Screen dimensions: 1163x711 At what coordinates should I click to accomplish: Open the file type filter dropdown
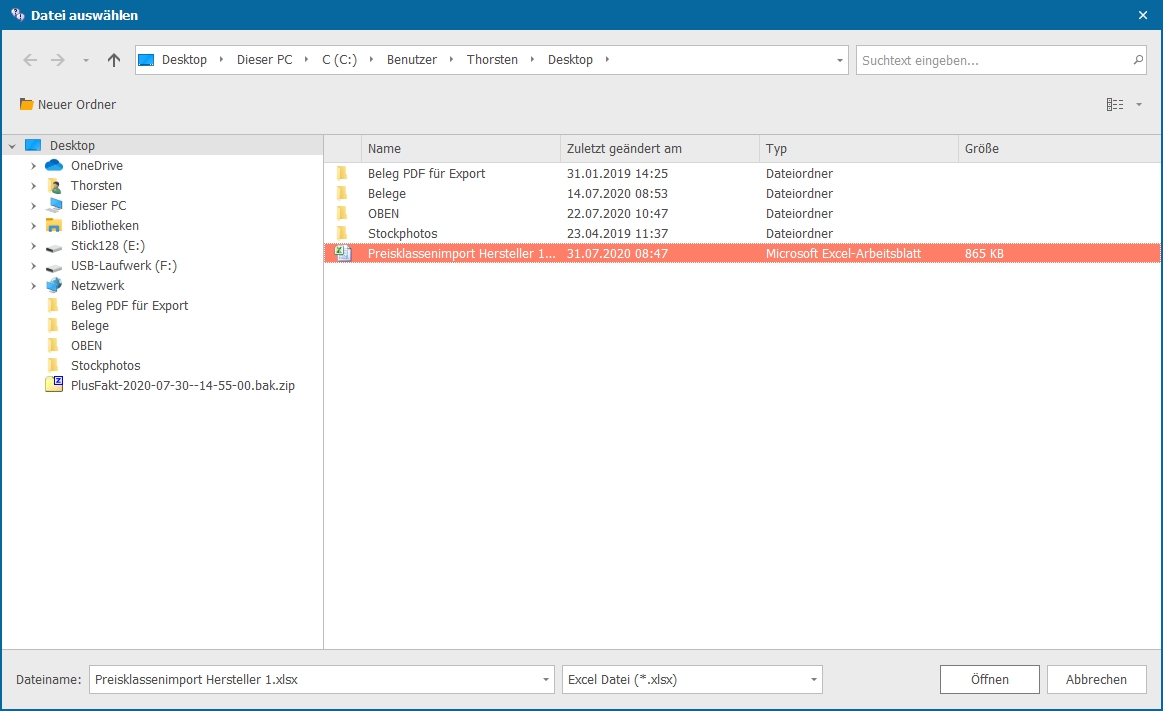click(813, 680)
